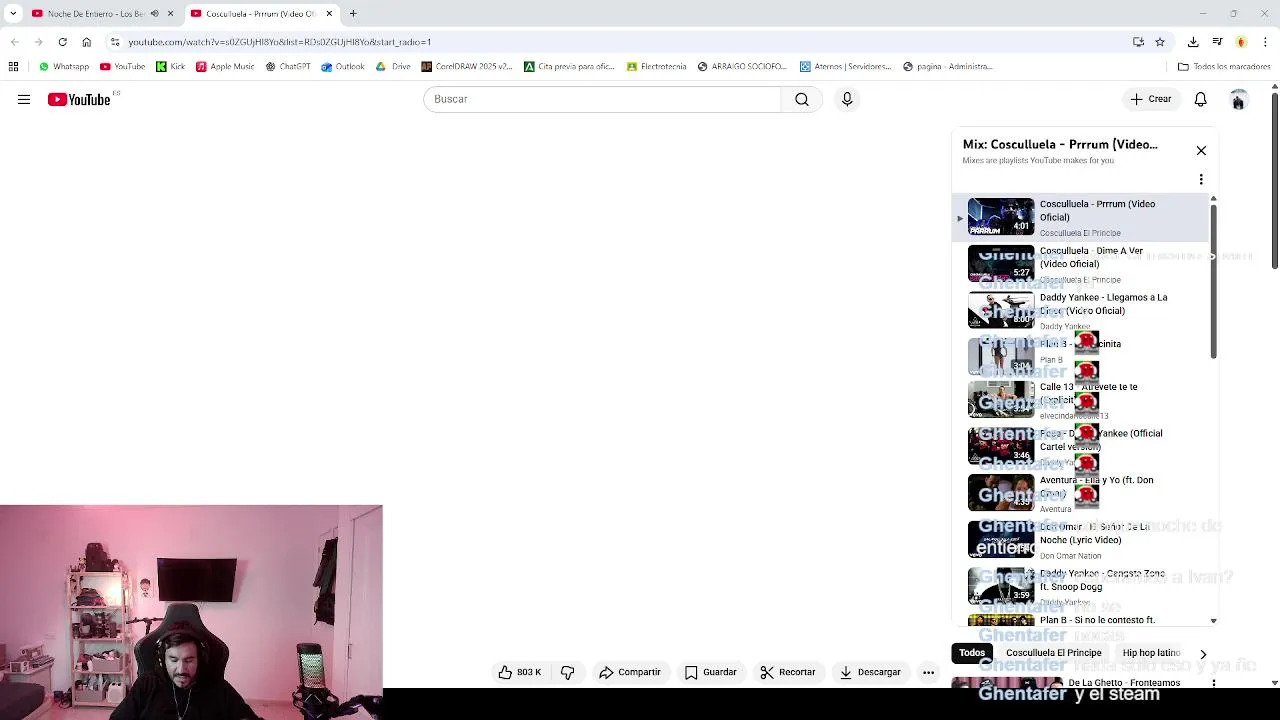Open media controls icon in toolbar

(x=1217, y=42)
